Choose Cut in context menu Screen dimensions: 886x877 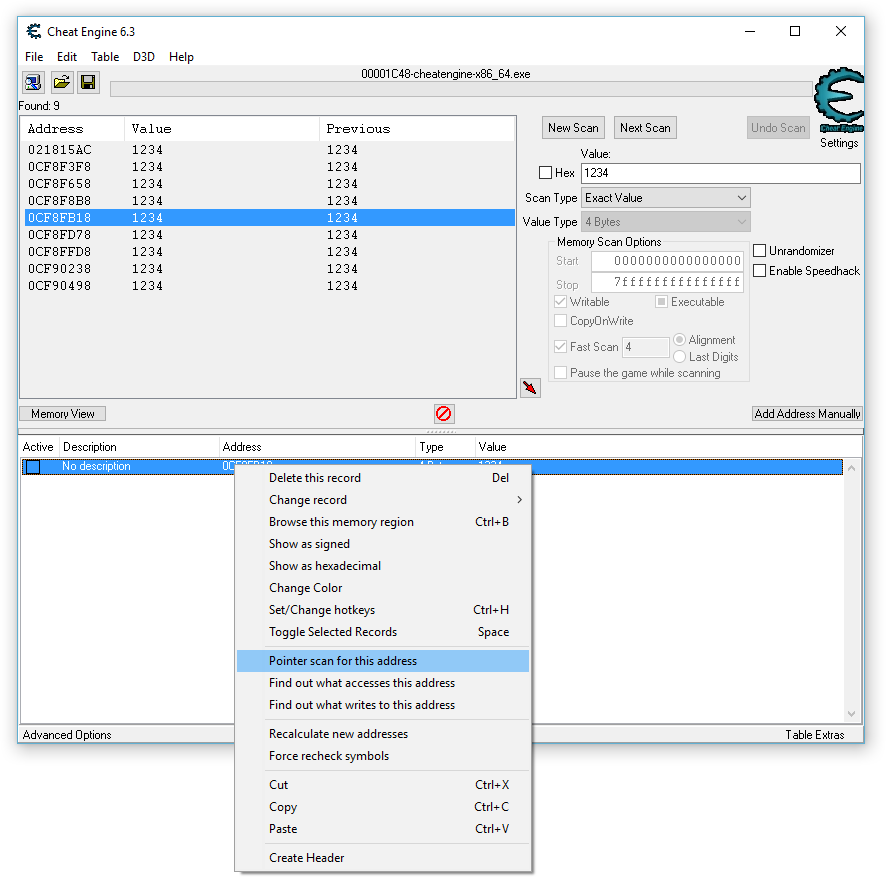pos(383,784)
